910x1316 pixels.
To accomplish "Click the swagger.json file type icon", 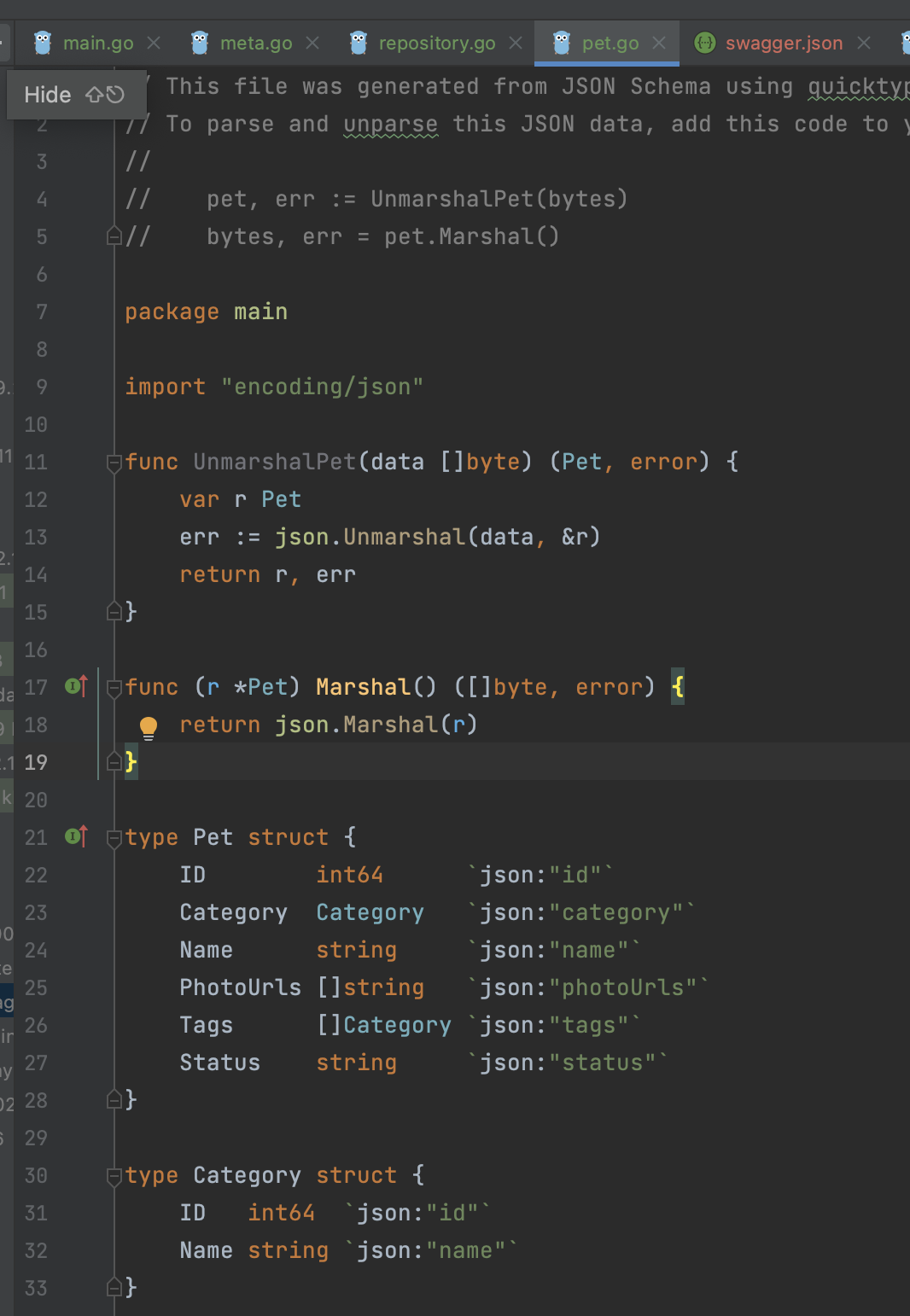I will [705, 43].
